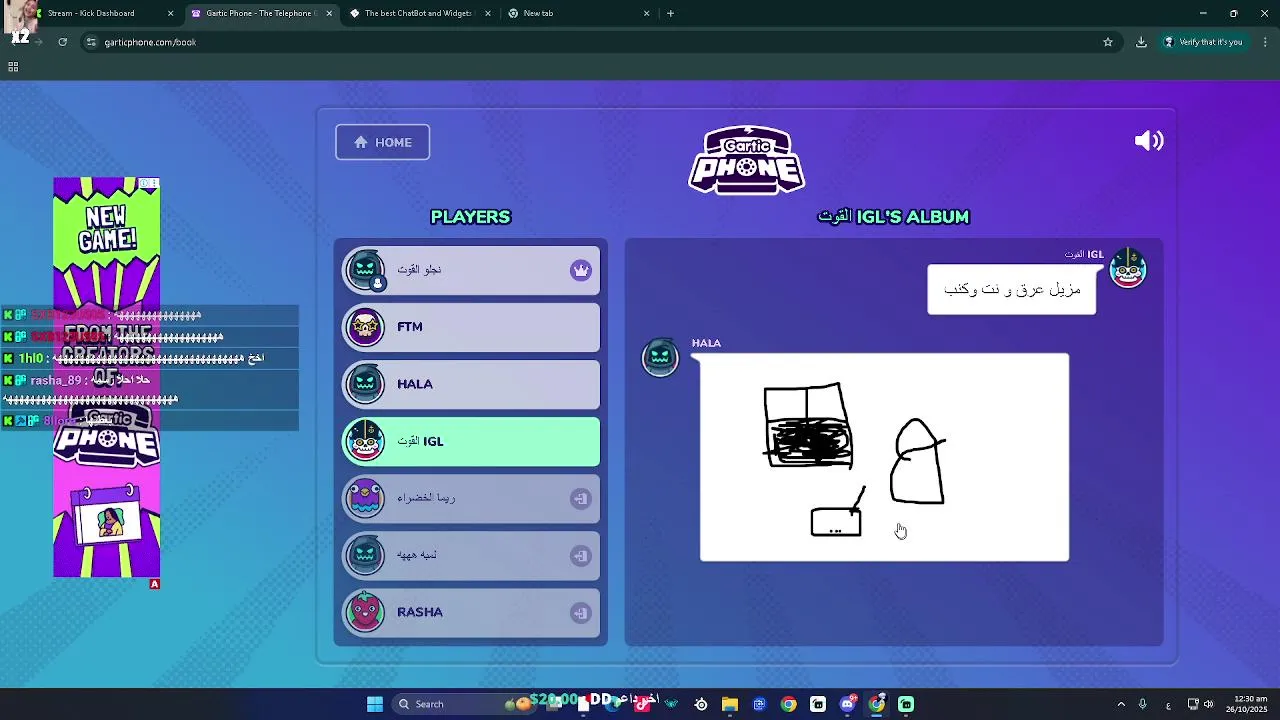Click the Gartic Phone logo
Viewport: 1280px width, 720px height.
click(x=747, y=160)
